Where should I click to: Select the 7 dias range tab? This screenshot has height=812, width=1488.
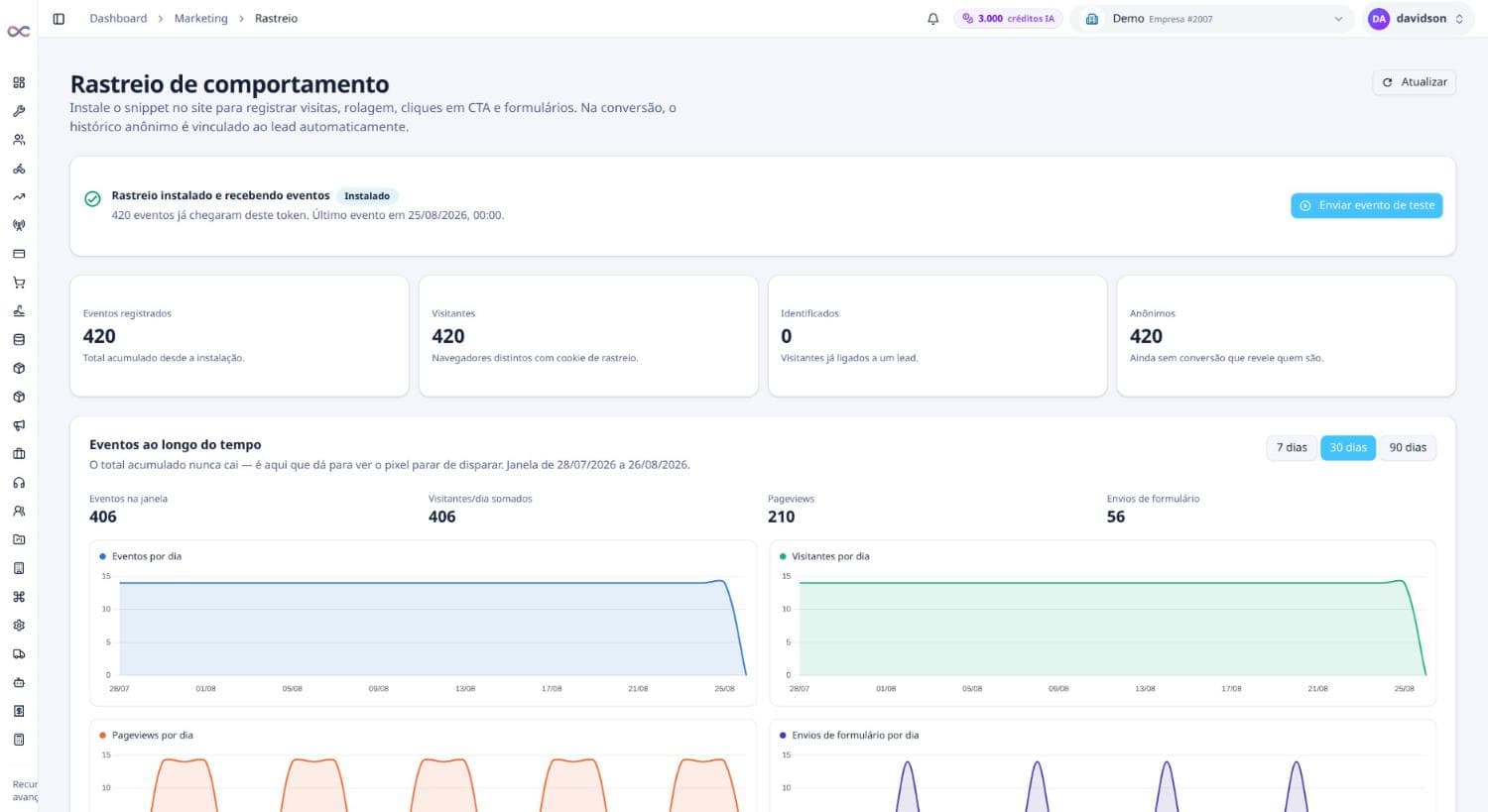[x=1292, y=448]
